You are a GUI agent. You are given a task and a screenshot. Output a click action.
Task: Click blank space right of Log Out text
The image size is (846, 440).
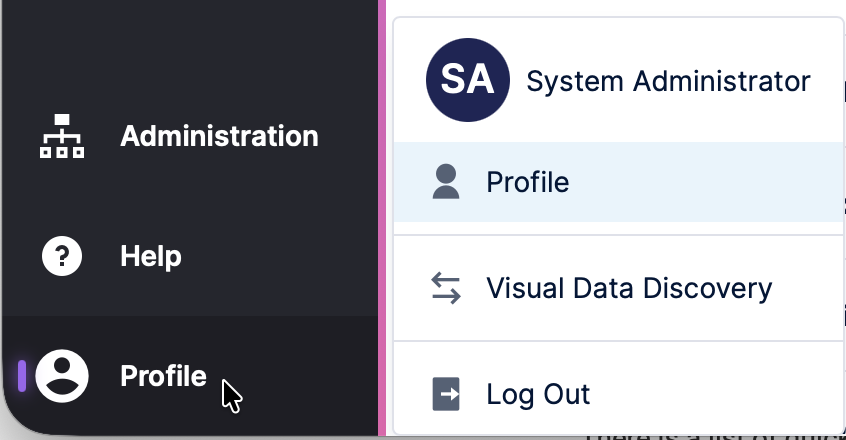pos(720,394)
